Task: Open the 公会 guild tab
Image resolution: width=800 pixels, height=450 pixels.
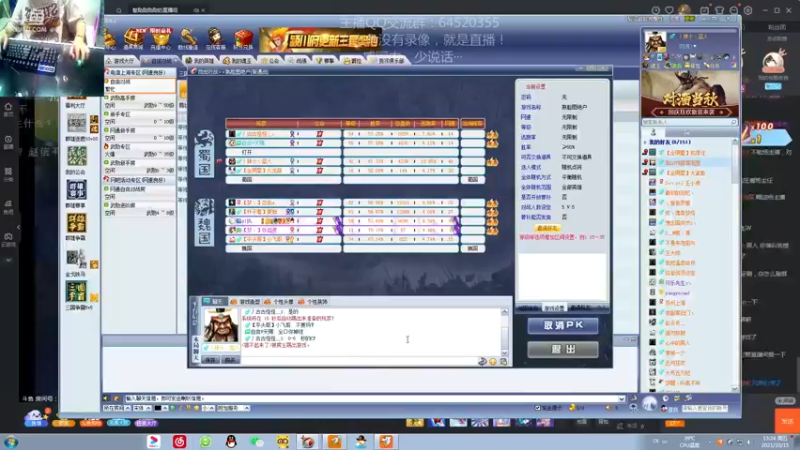Action: tap(270, 61)
